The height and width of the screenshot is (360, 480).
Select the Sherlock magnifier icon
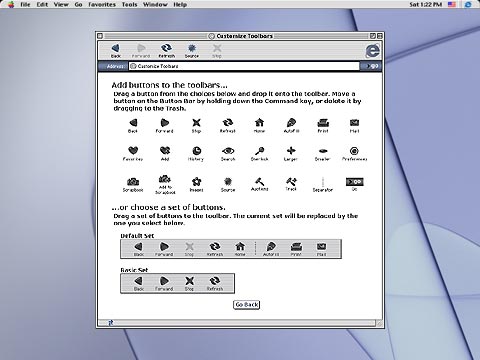pyautogui.click(x=259, y=154)
